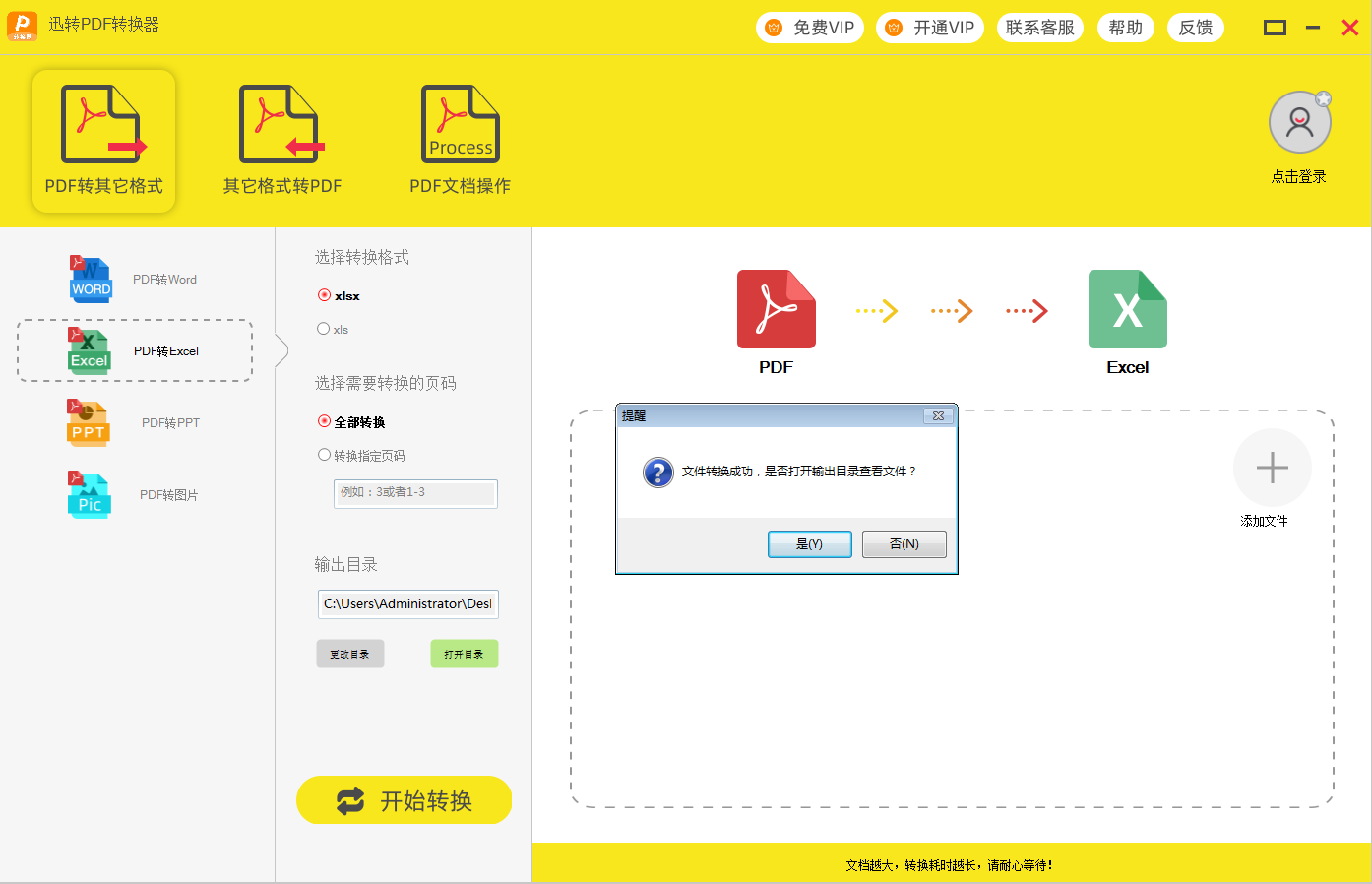Maximize the application window
Viewport: 1372px width, 884px height.
point(1275,28)
